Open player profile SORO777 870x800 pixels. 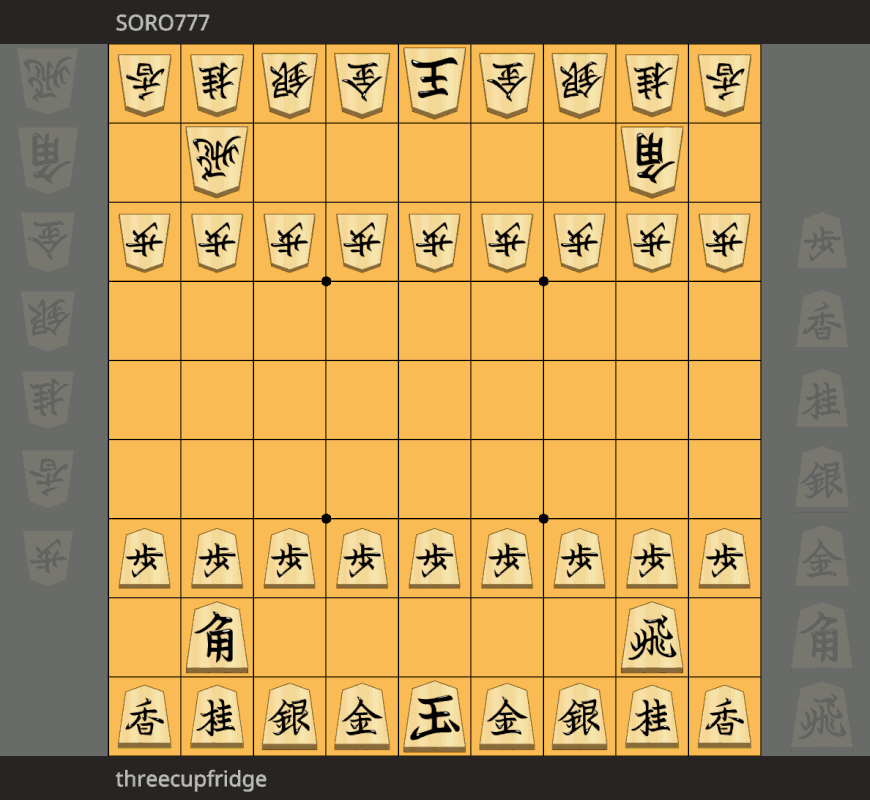point(162,23)
